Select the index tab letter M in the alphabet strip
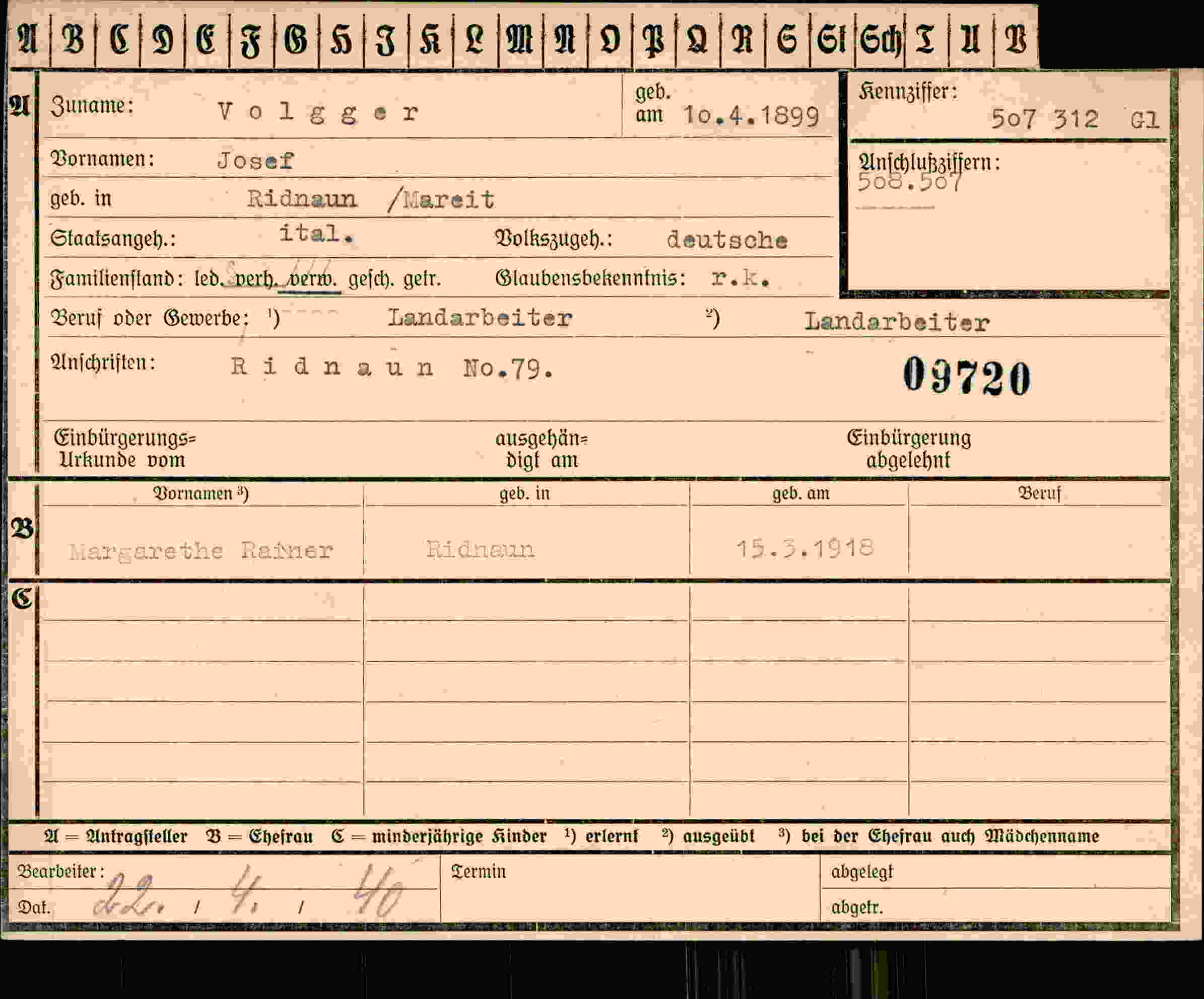 520,40
